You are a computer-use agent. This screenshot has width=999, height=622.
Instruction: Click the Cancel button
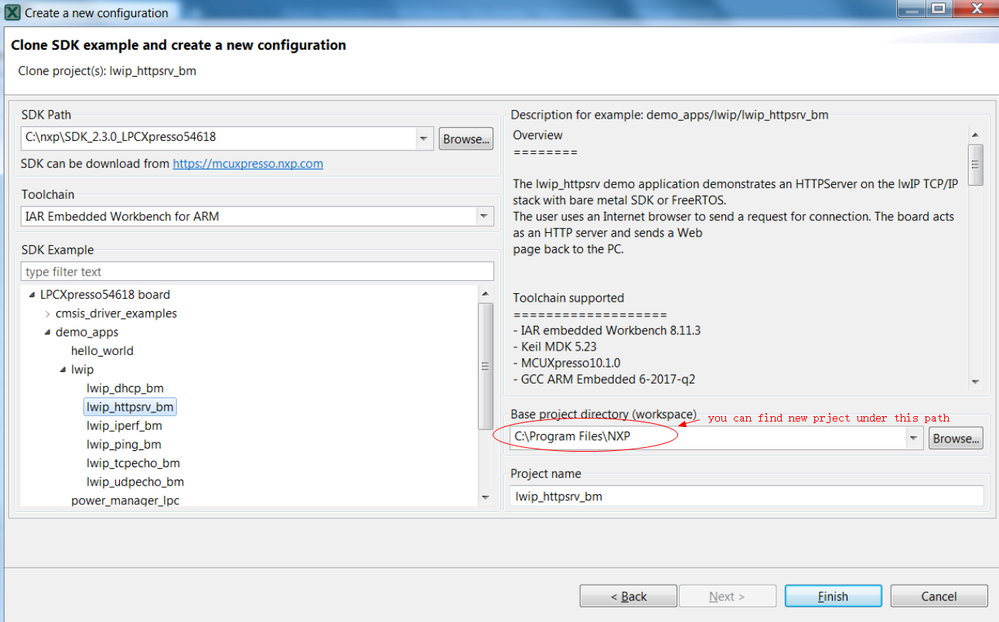click(x=938, y=596)
